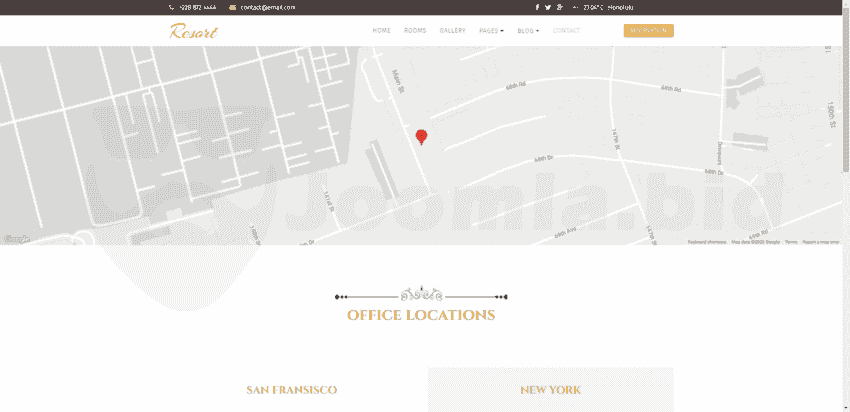Select the New York office card
Viewport: 850px width, 412px height.
click(550, 390)
